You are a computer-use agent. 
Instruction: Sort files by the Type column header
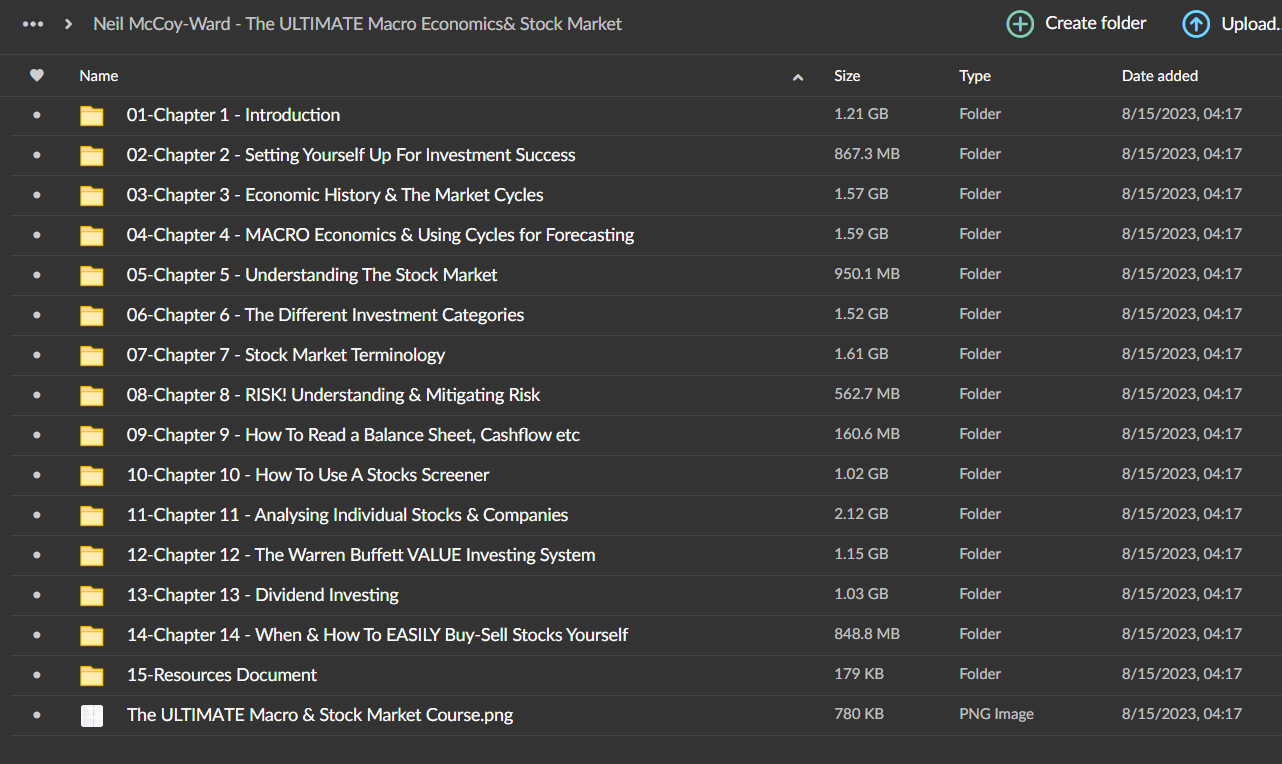tap(974, 75)
